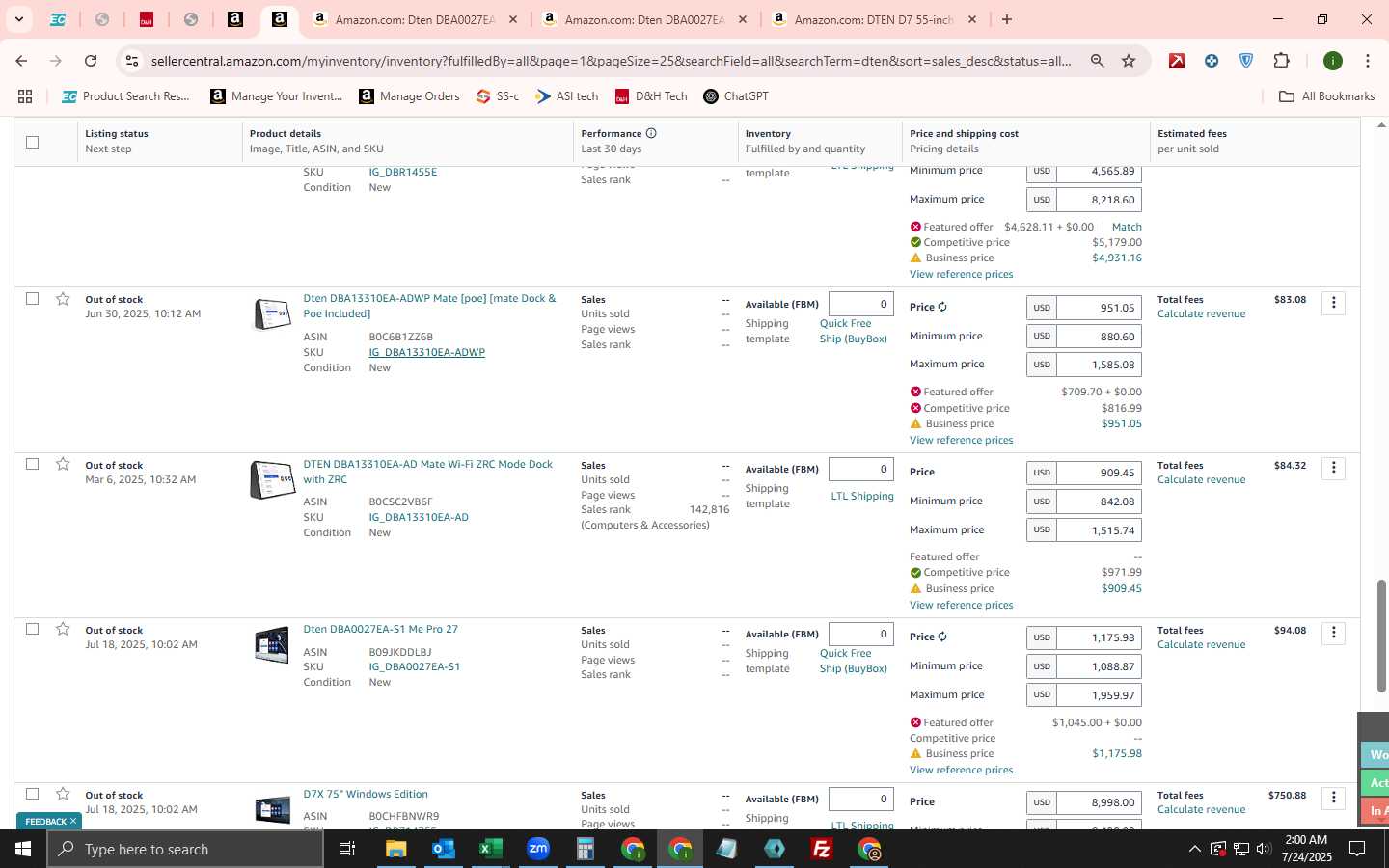This screenshot has width=1389, height=868.
Task: Star the DBA13310EA-AD Mate Wi-Fi listing
Action: (x=63, y=464)
